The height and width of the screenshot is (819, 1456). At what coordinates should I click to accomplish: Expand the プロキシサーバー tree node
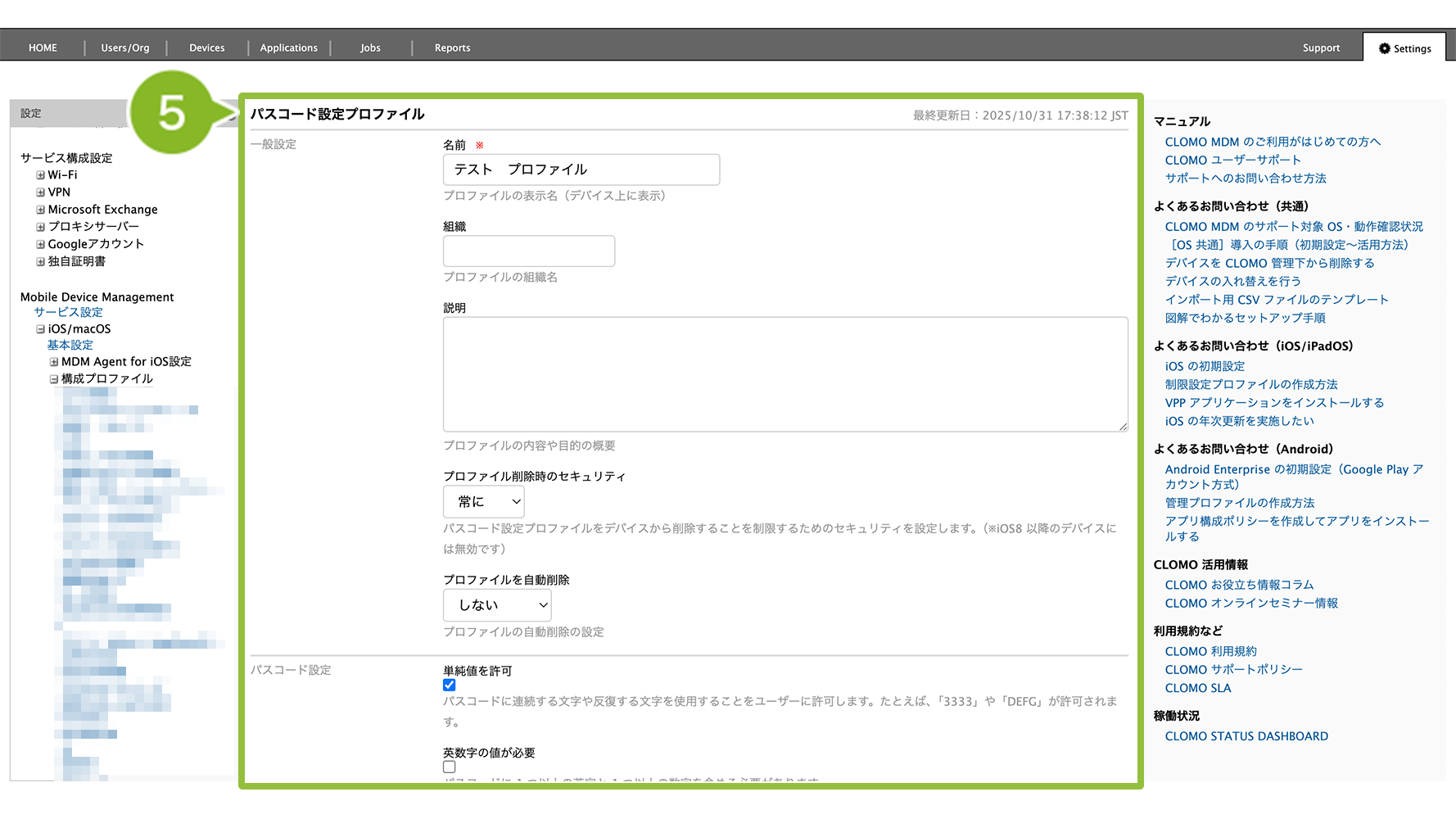40,227
